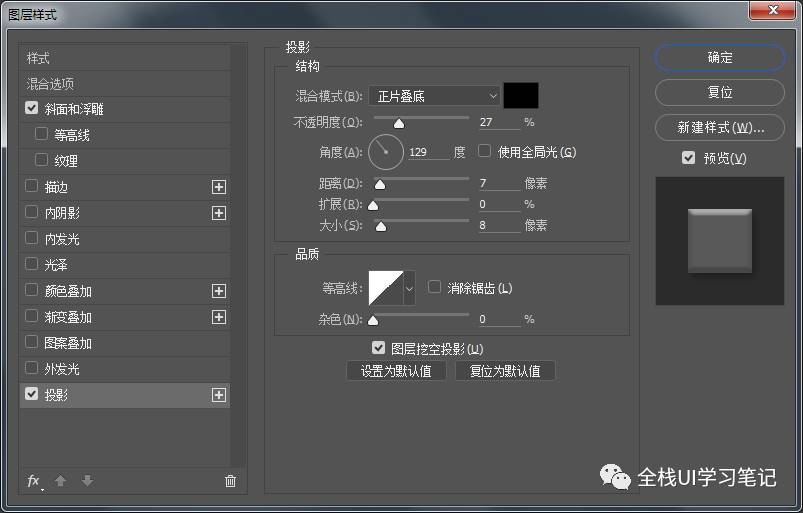The height and width of the screenshot is (513, 803).
Task: Adjust the 距离 slider
Action: (x=379, y=184)
